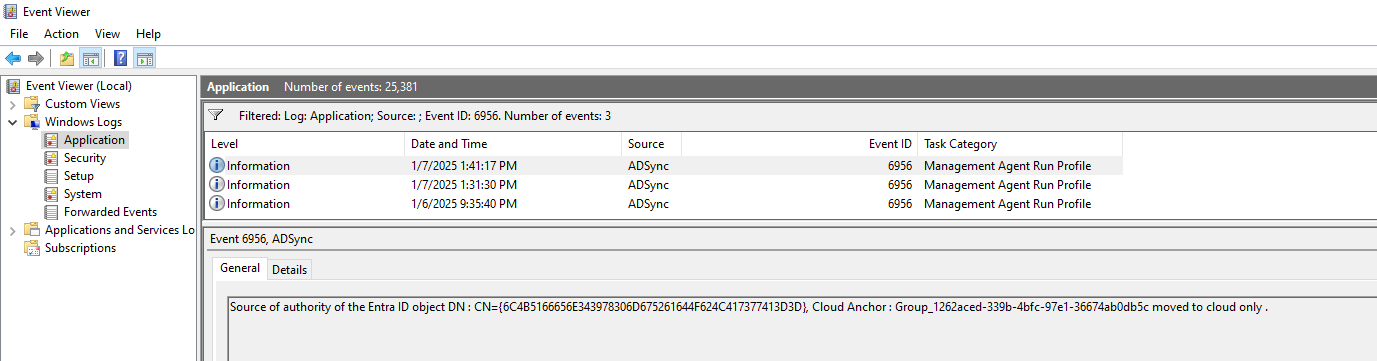The width and height of the screenshot is (1377, 361).
Task: Click the Applications and Services Logs folder icon
Action: pyautogui.click(x=33, y=230)
